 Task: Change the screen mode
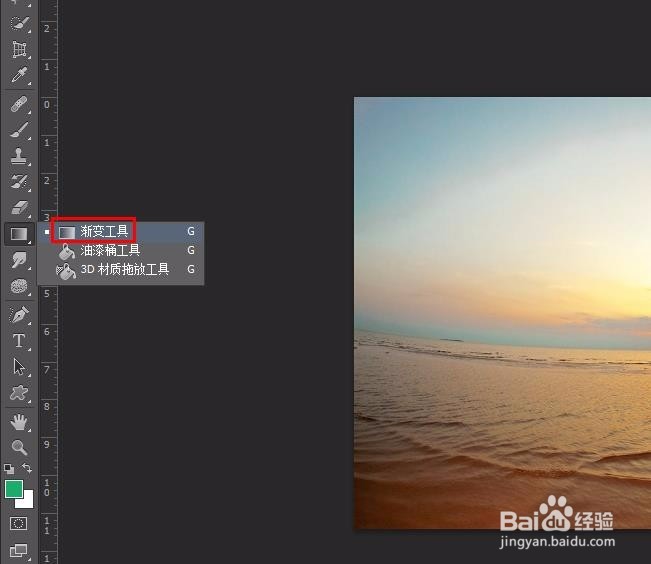[18, 551]
